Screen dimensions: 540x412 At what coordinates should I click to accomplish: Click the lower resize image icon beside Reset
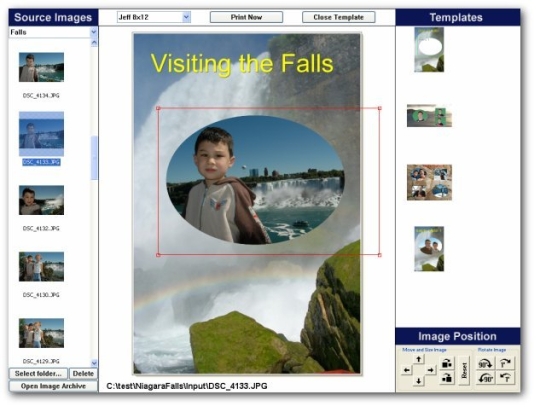tap(447, 378)
